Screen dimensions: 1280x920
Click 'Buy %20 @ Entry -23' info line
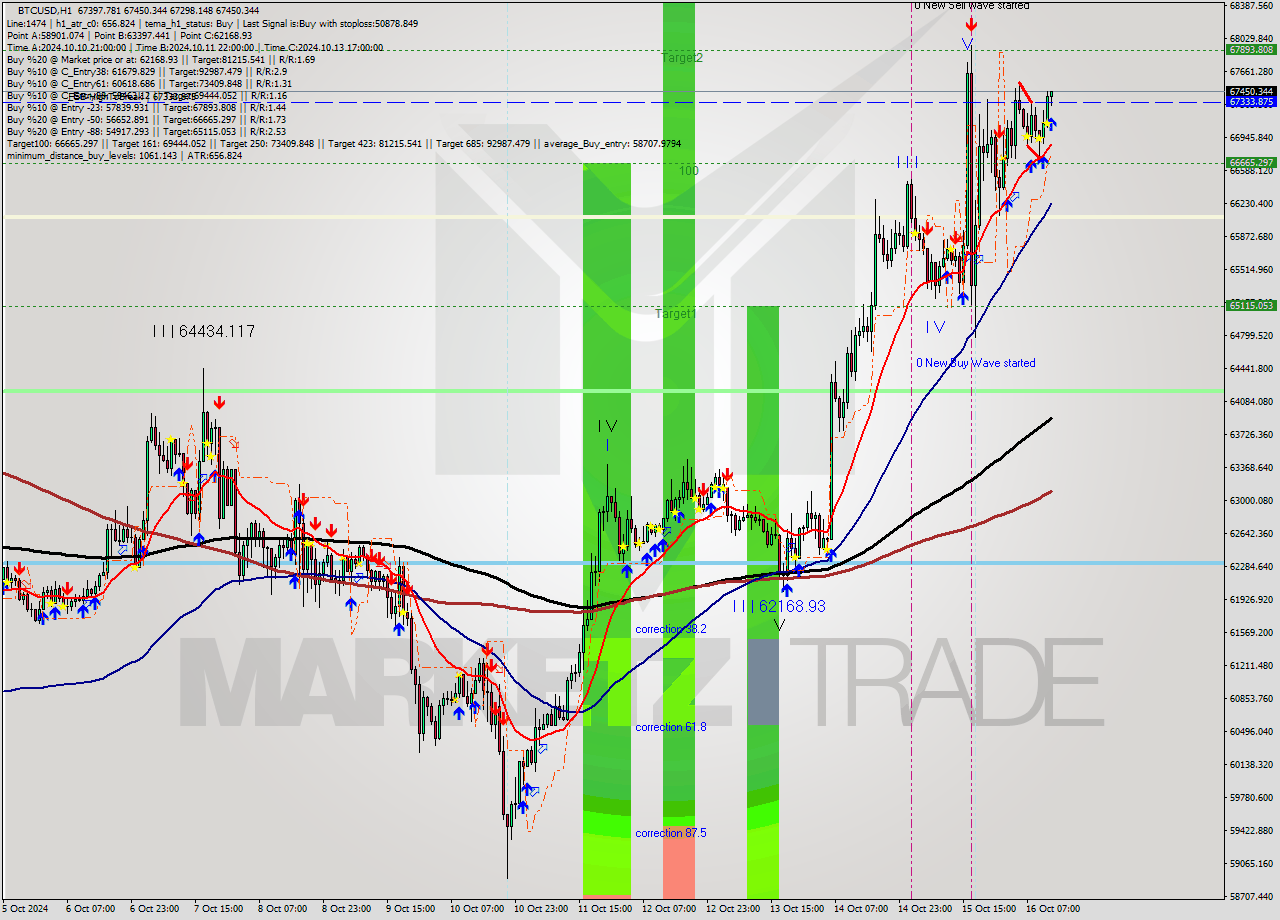pyautogui.click(x=147, y=107)
